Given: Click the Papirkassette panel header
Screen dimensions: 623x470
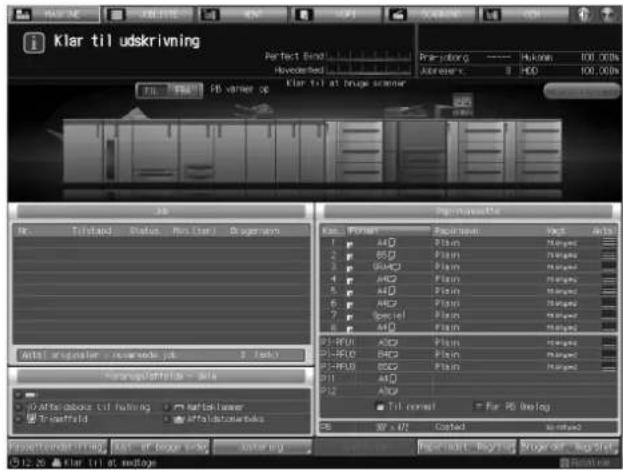Looking at the screenshot, I should coord(467,211).
